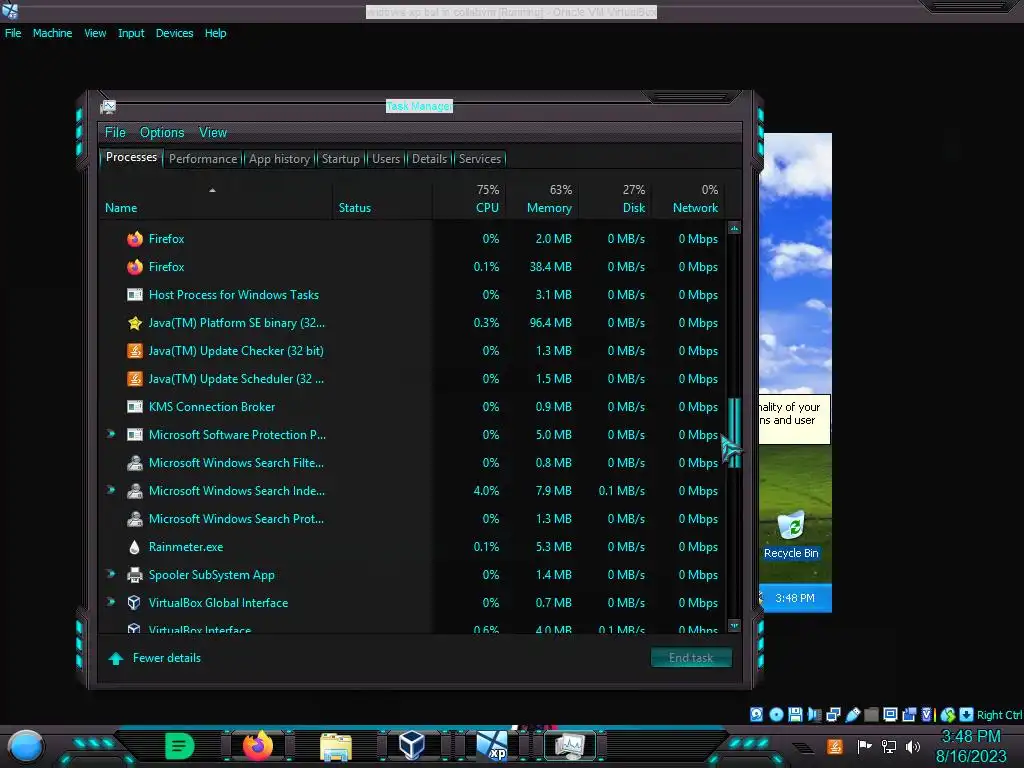Click the Microsoft Windows Search Protocol icon
Viewport: 1024px width, 768px height.
135,519
